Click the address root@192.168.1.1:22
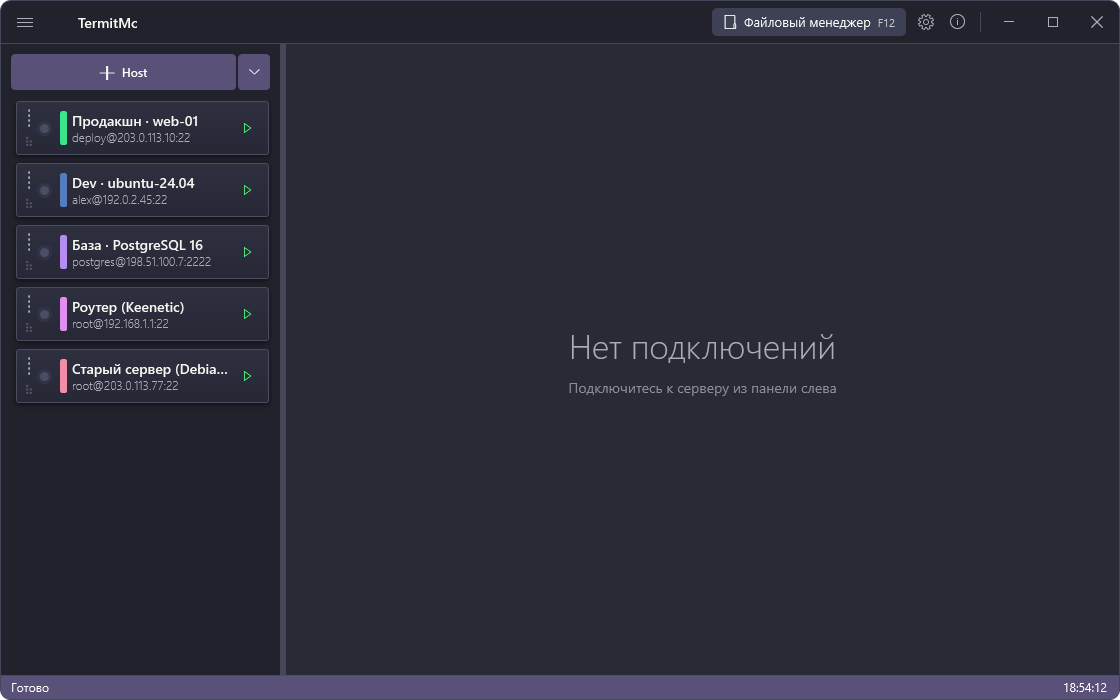 point(121,324)
